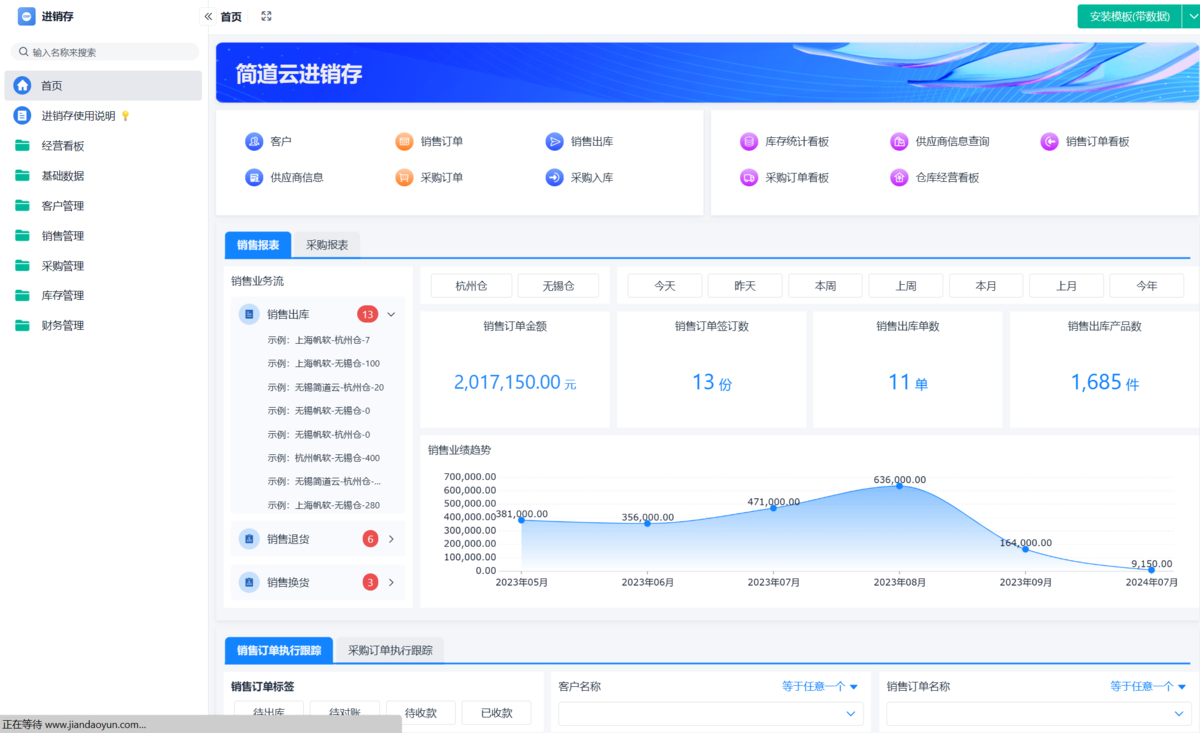
Task: Open the 销售订单 shortcut icon
Action: coord(404,142)
